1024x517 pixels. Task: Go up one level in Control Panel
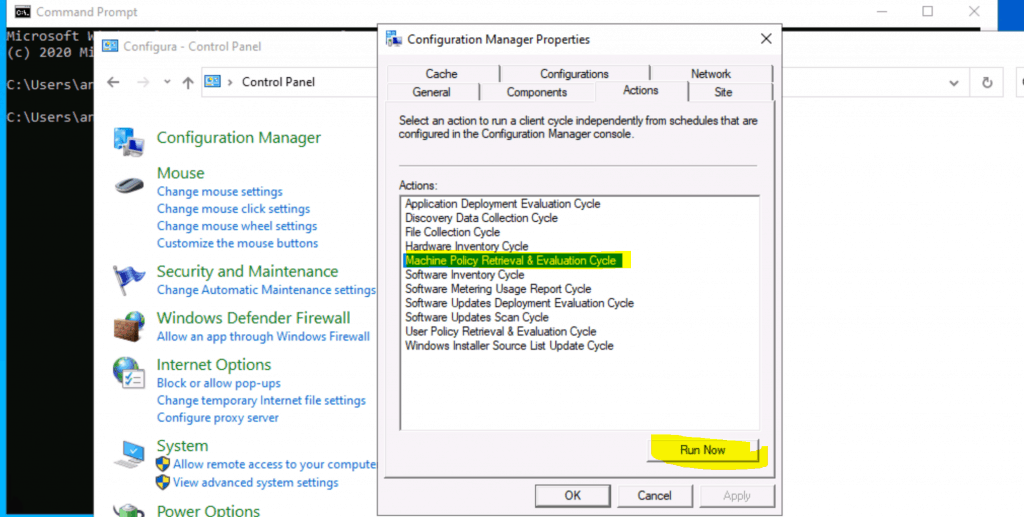coord(188,82)
